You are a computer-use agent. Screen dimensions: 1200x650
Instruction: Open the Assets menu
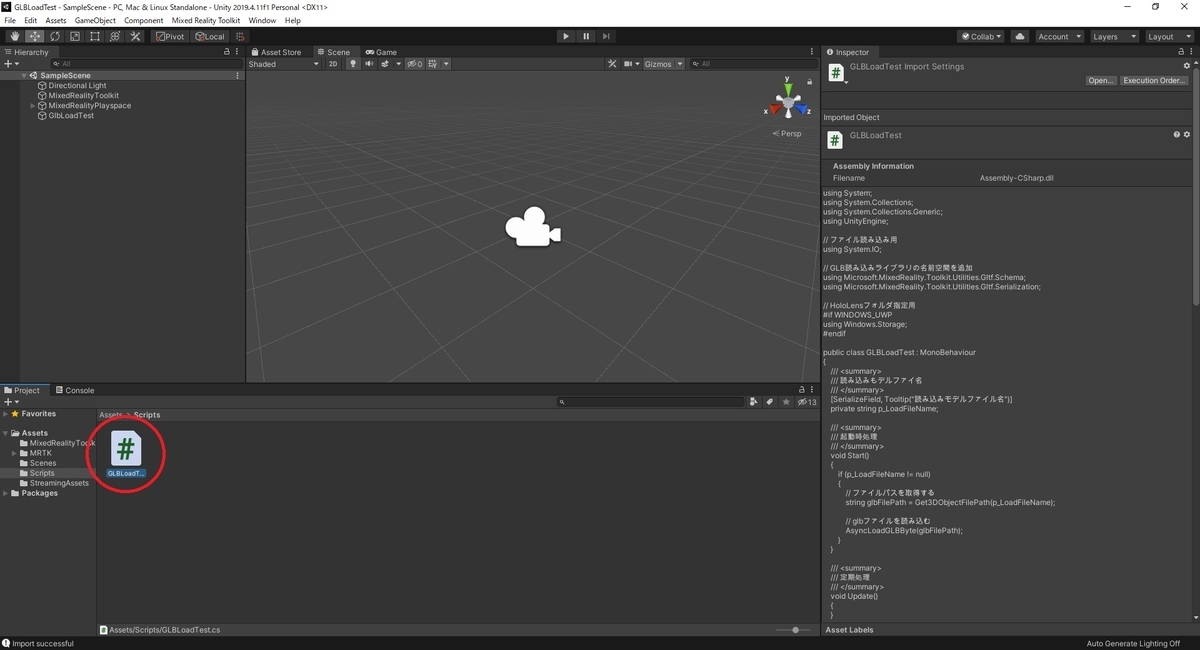[x=56, y=20]
